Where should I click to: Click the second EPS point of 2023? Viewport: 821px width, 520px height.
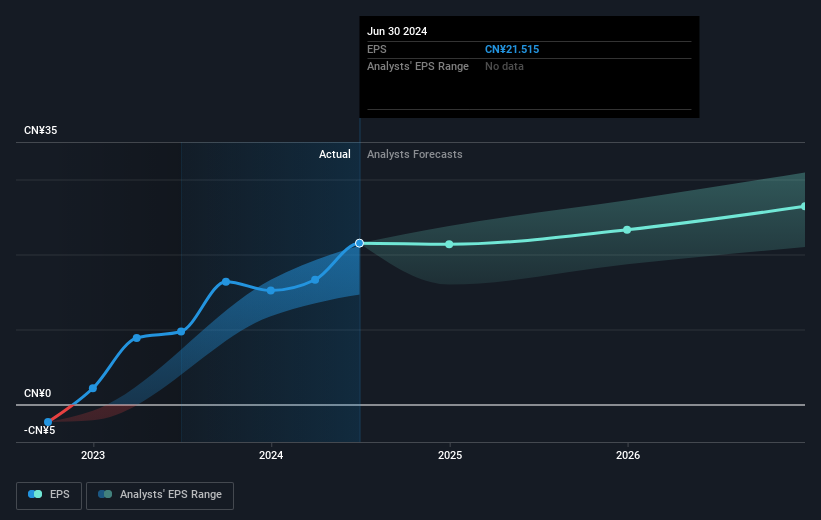(137, 338)
